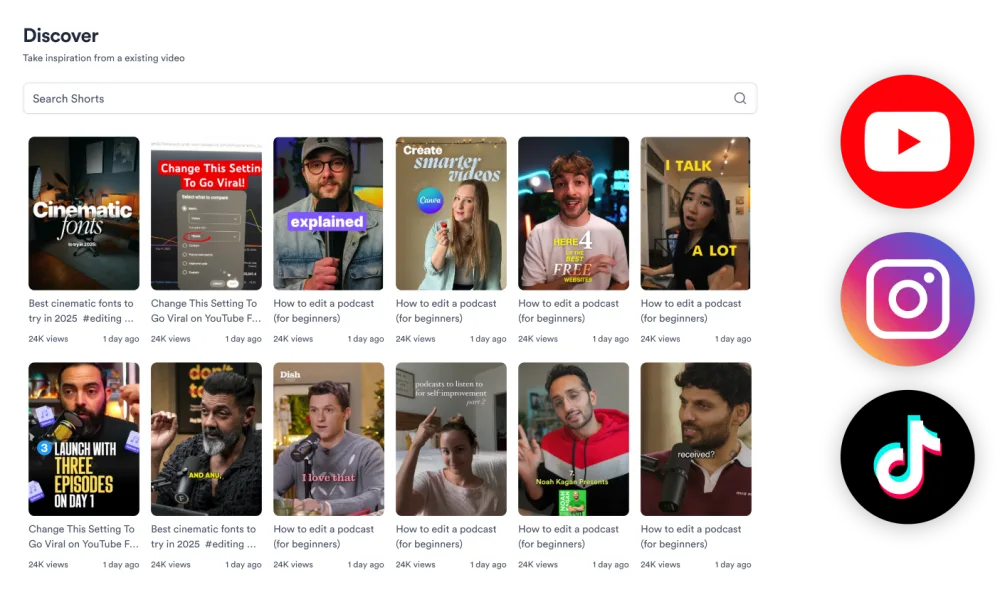The image size is (1000, 600).
Task: Open the red-banner 'To Go Viral!' settings-screen thumbnail
Action: coord(206,214)
